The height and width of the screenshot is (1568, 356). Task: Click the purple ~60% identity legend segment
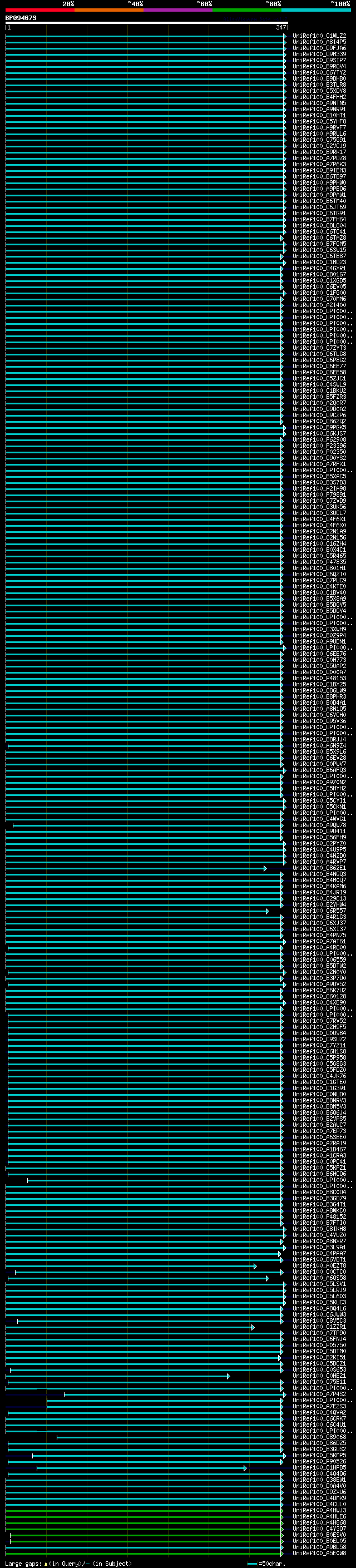point(177,10)
